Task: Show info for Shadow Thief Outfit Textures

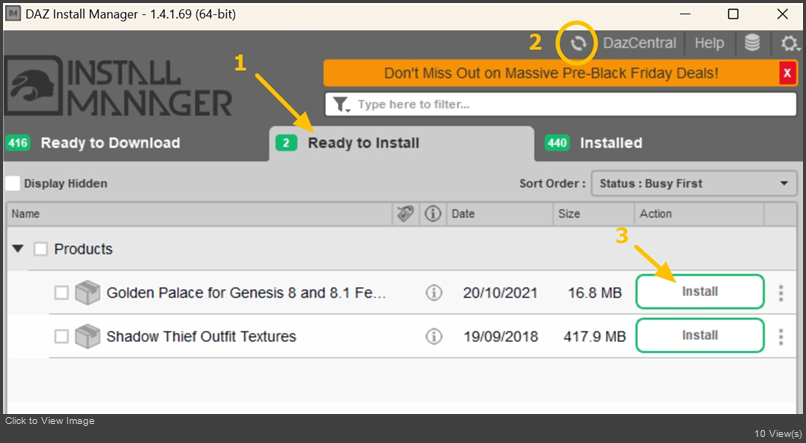Action: (x=434, y=337)
